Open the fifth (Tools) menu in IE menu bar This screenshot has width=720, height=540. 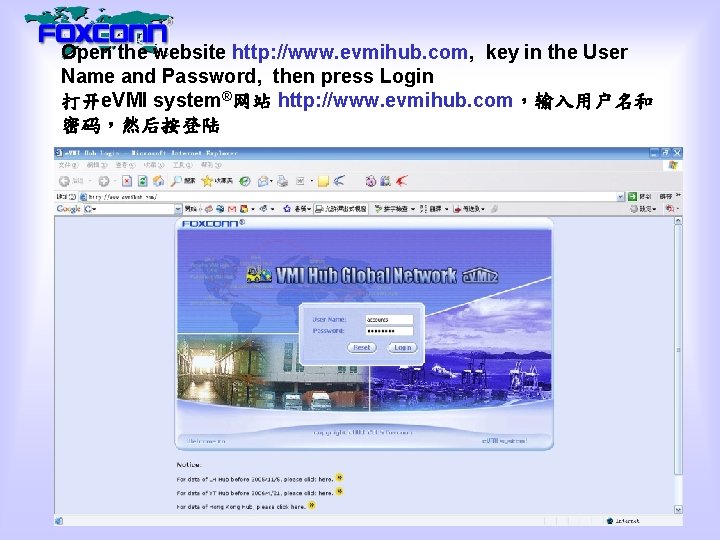click(x=182, y=165)
